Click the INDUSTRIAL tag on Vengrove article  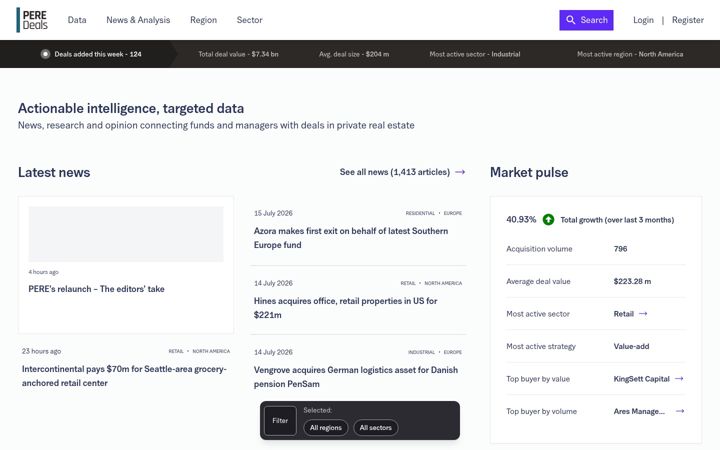point(421,352)
